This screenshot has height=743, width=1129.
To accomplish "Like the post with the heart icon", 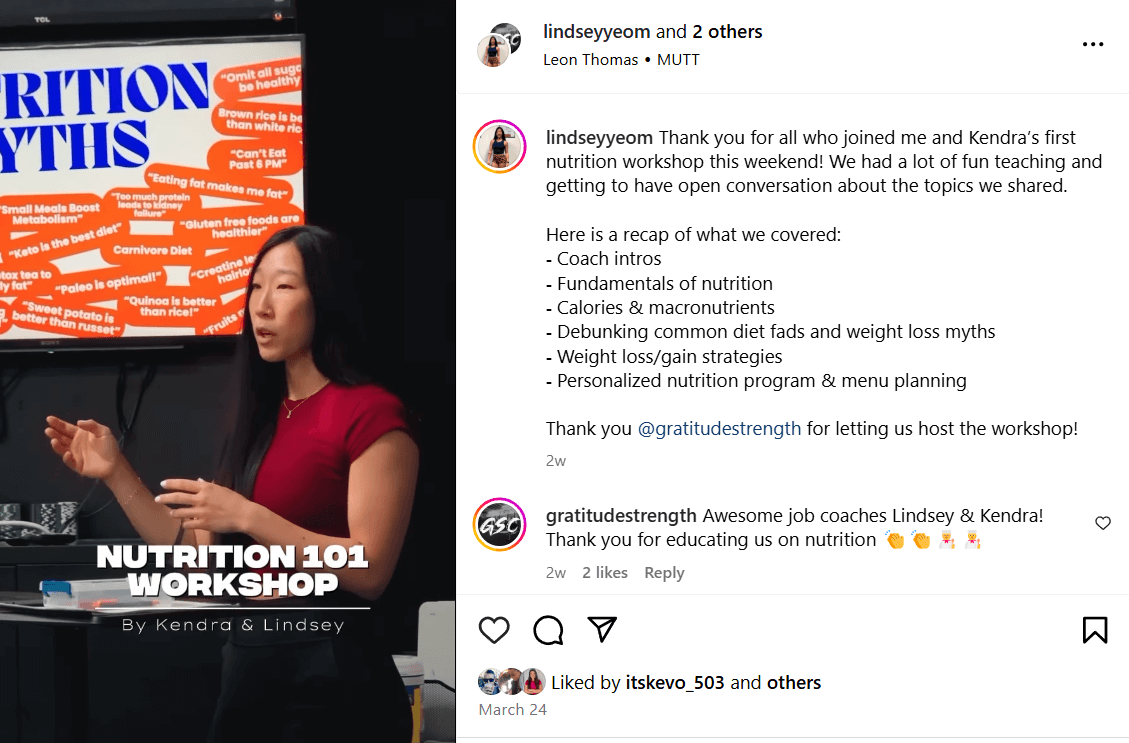I will 494,630.
